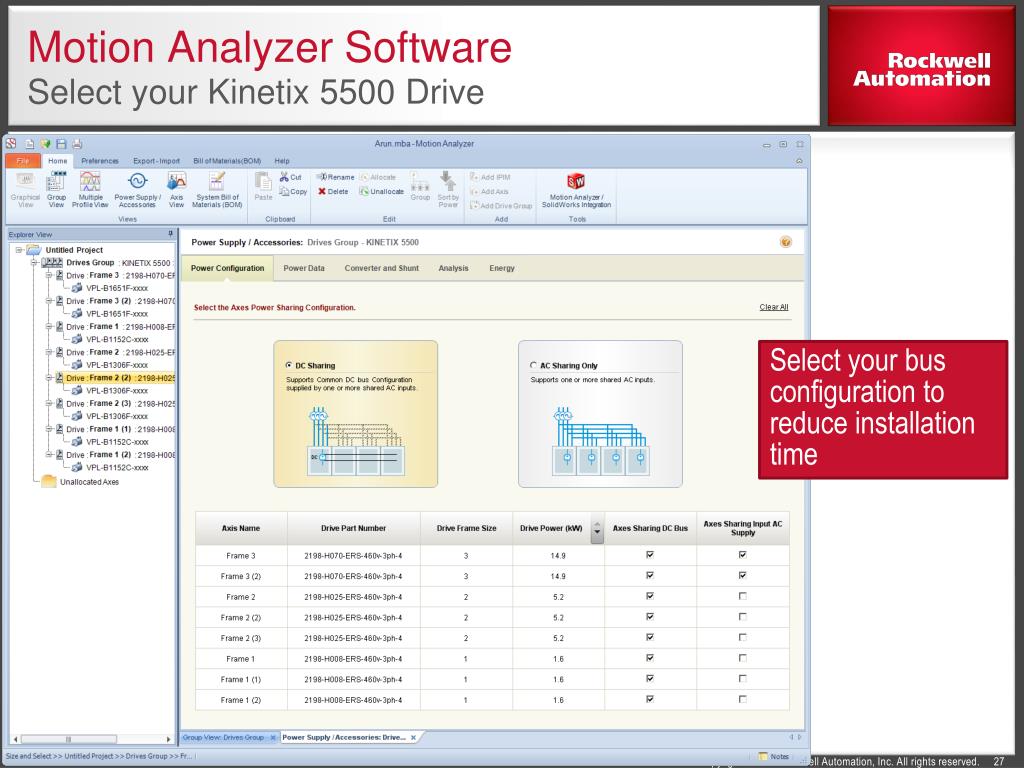Uncheck Axes Sharing DC Bus for Frame 3 (2)

click(x=650, y=575)
